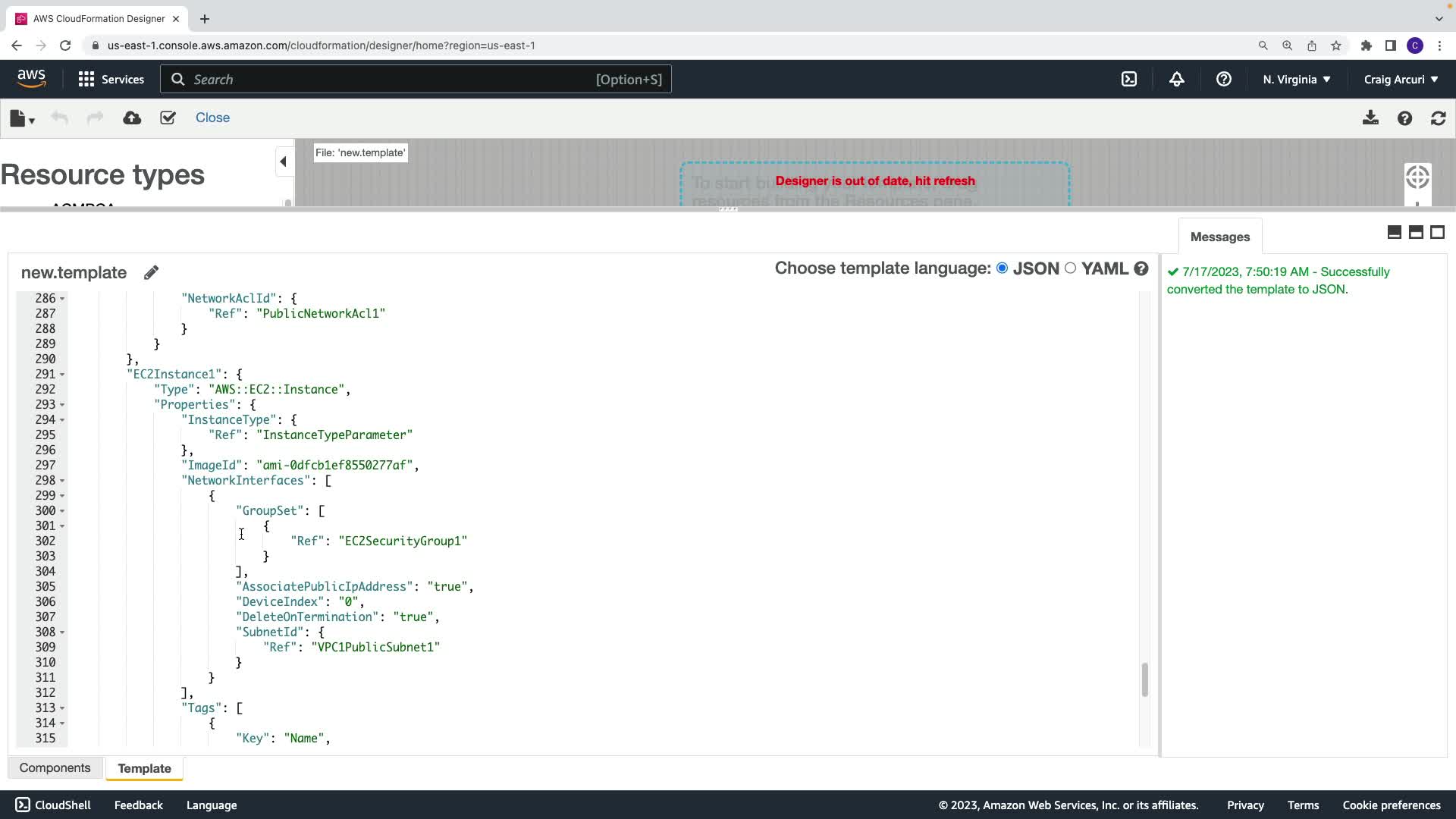Refresh the Designer canvas
This screenshot has width=1456, height=819.
pyautogui.click(x=1438, y=118)
